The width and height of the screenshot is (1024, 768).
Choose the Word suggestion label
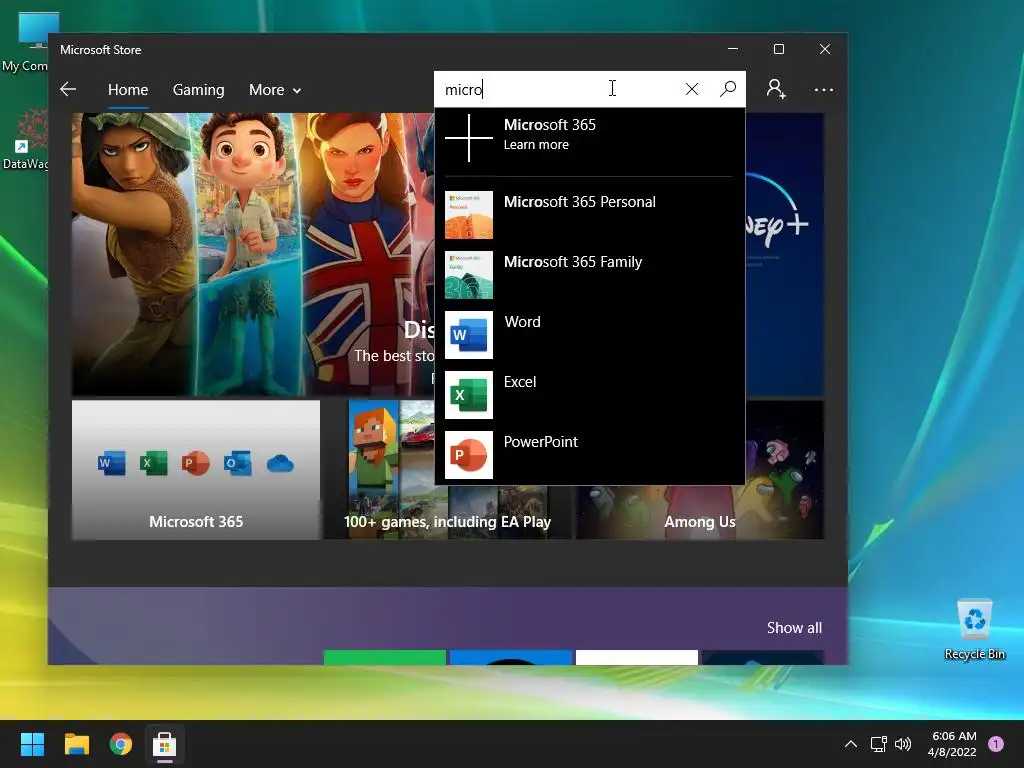[x=522, y=322]
